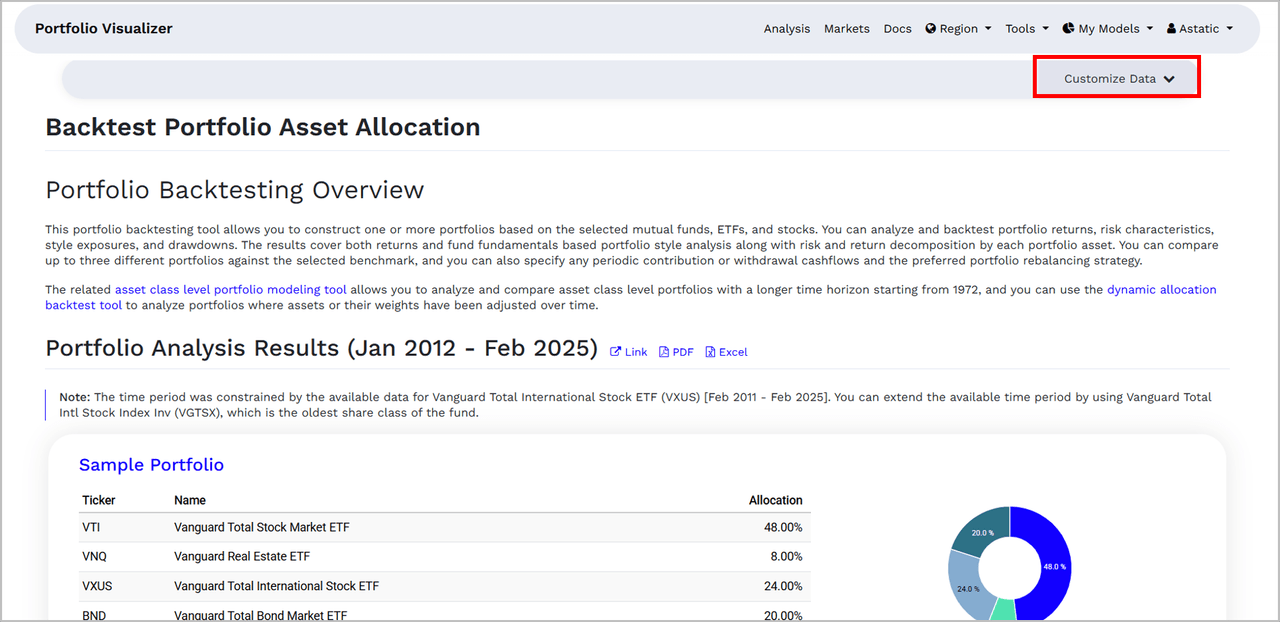Screen dimensions: 1280x622
Task: Click Vanguard Total Stock Market ETF name
Action: pyautogui.click(x=262, y=527)
